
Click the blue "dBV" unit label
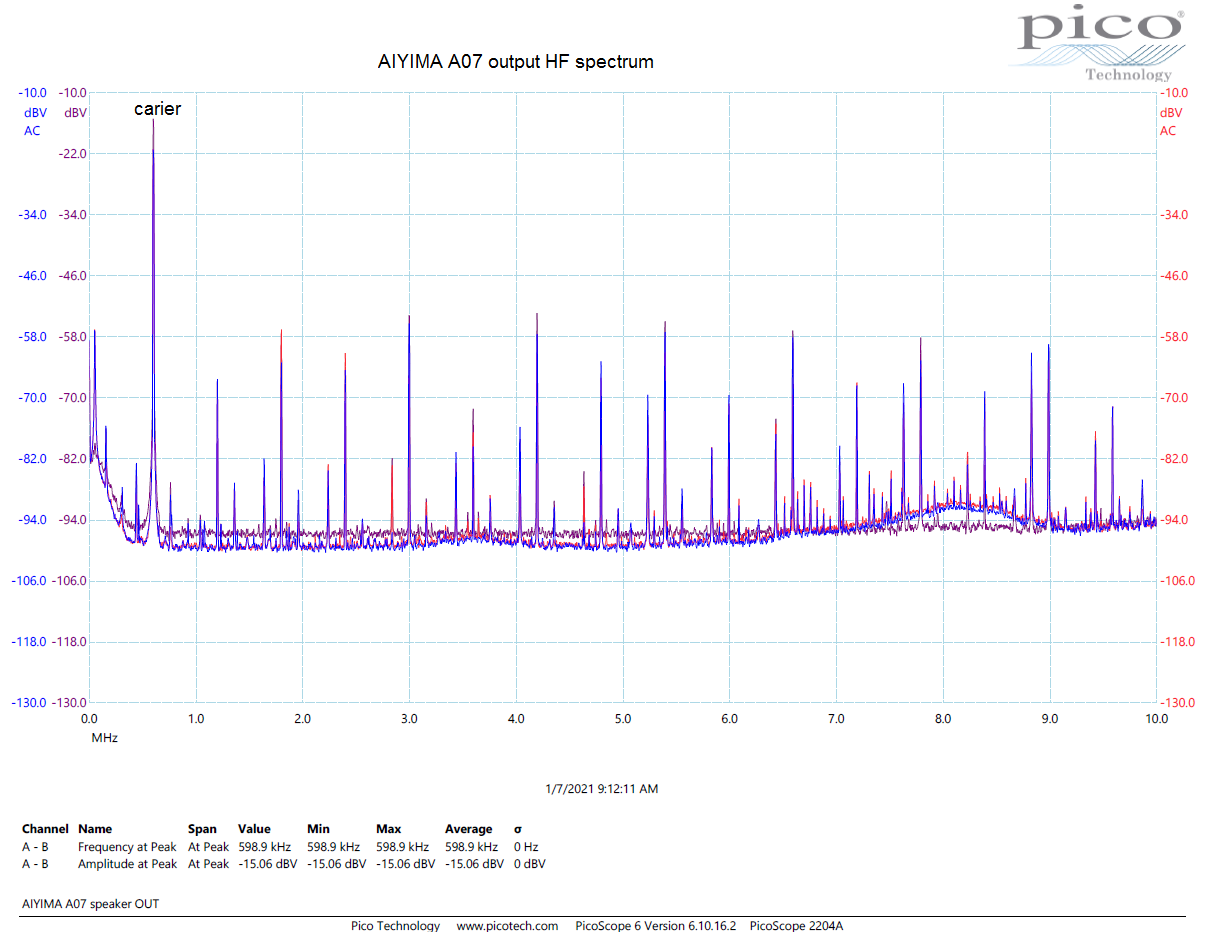point(36,113)
